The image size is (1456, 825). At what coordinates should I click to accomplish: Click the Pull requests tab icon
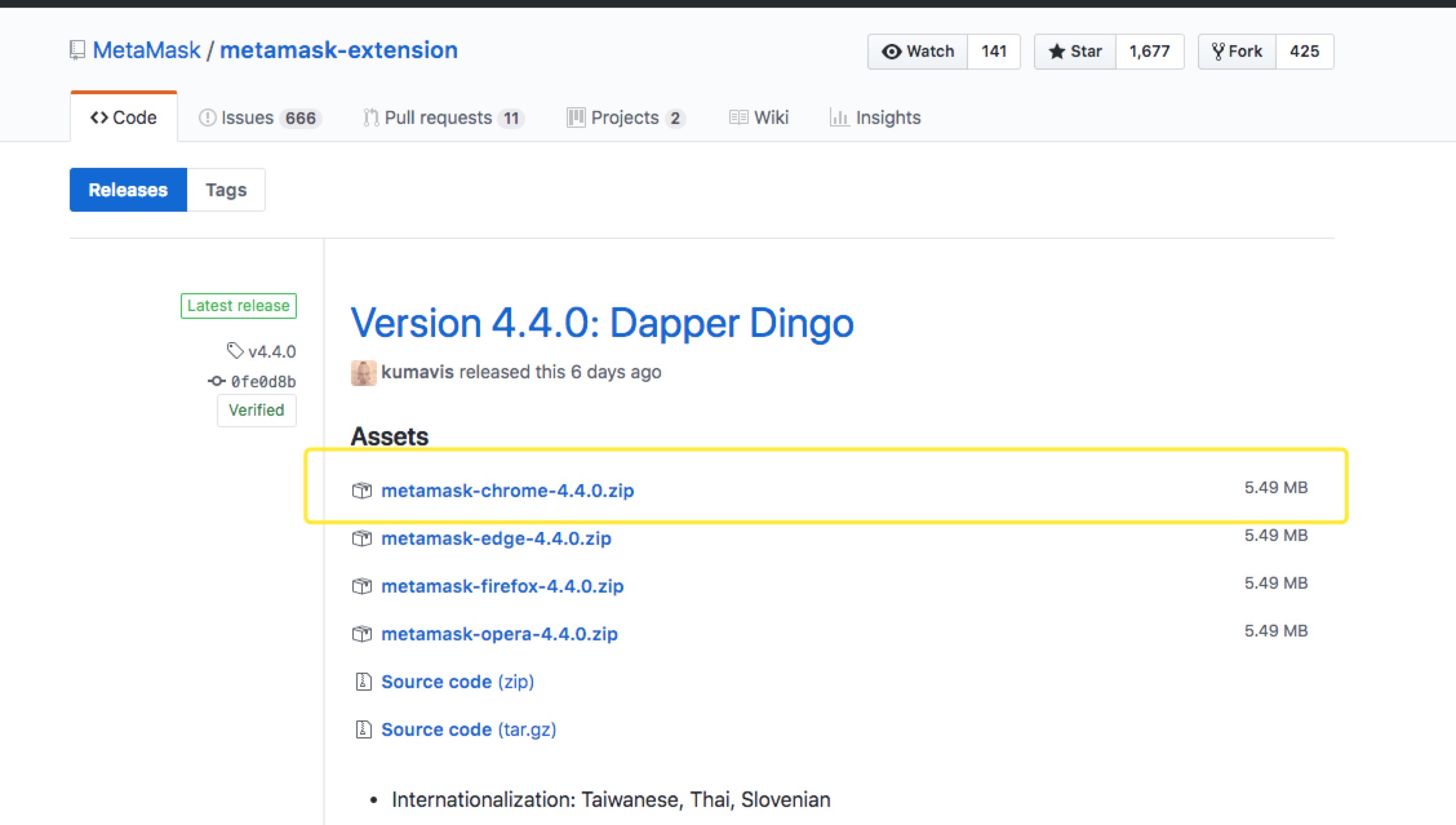371,117
